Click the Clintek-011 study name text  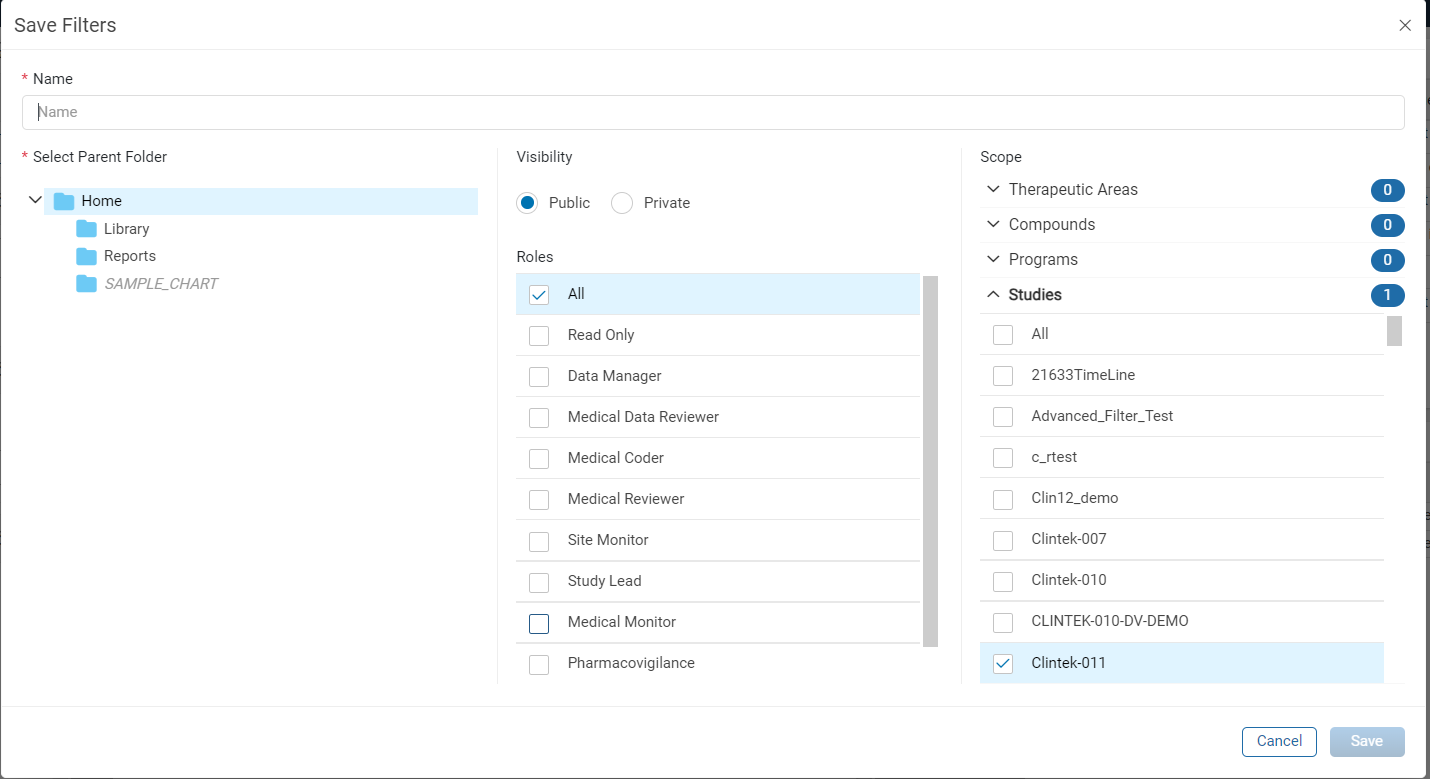tap(1068, 663)
